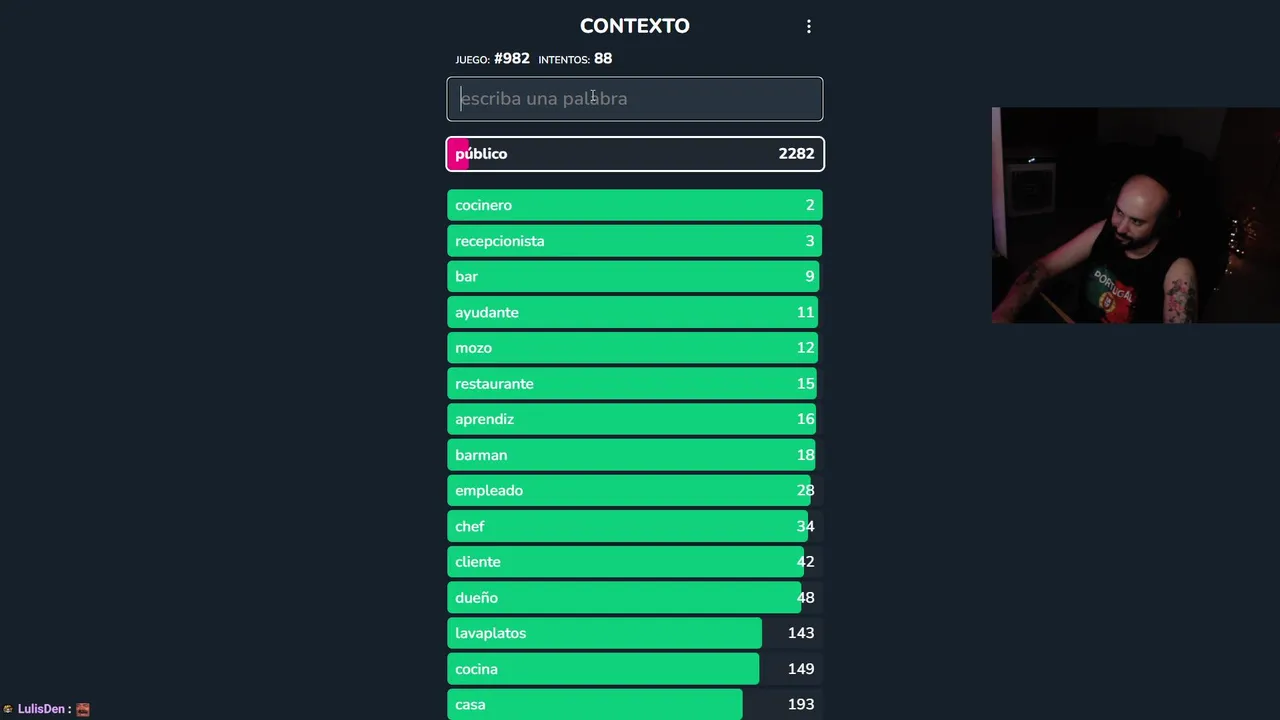Image resolution: width=1280 pixels, height=720 pixels.
Task: Select the 'casa' guess entry
Action: pyautogui.click(x=635, y=704)
